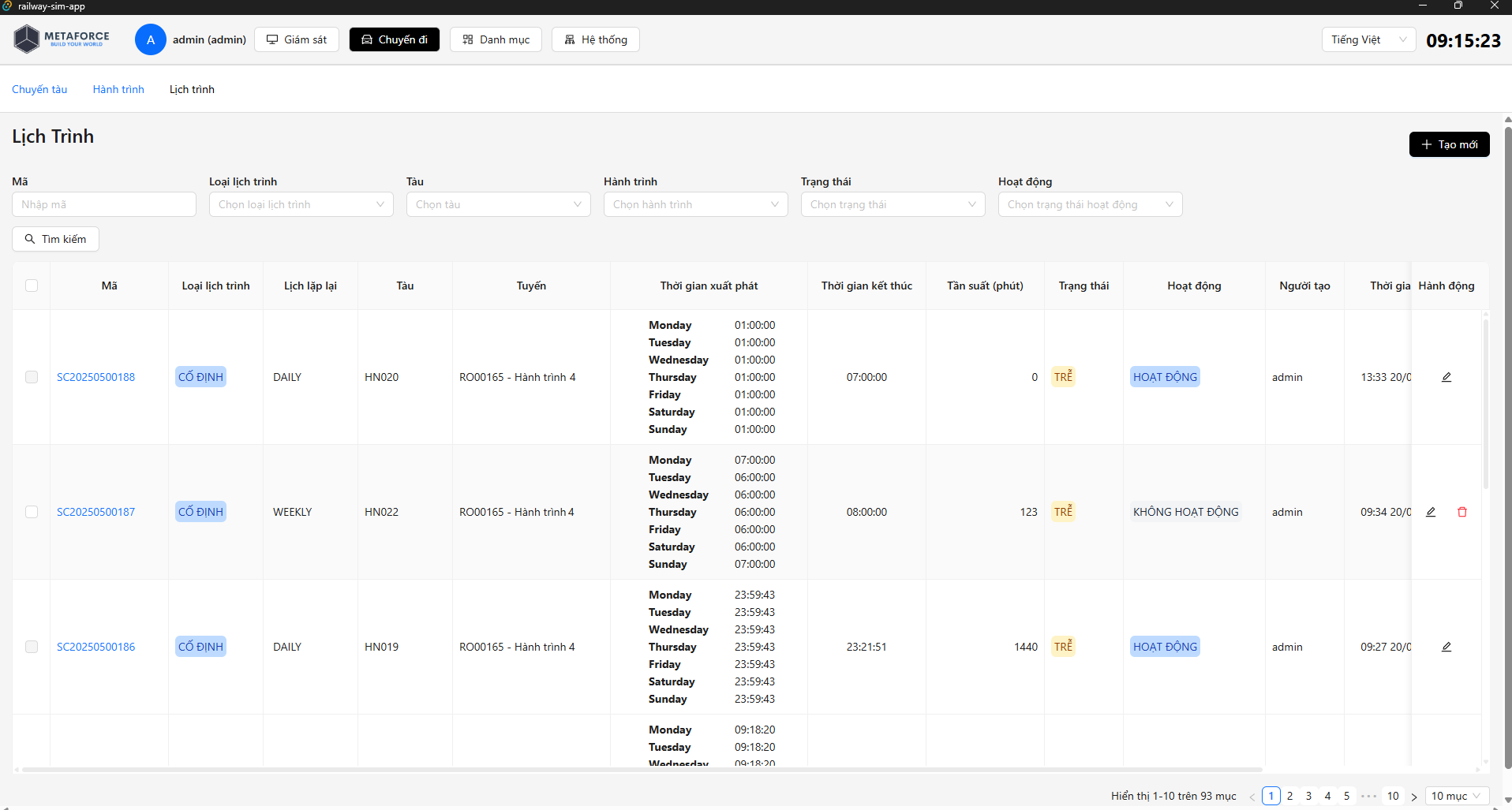Click the Metaforce logo
The height and width of the screenshot is (810, 1512).
coord(62,39)
